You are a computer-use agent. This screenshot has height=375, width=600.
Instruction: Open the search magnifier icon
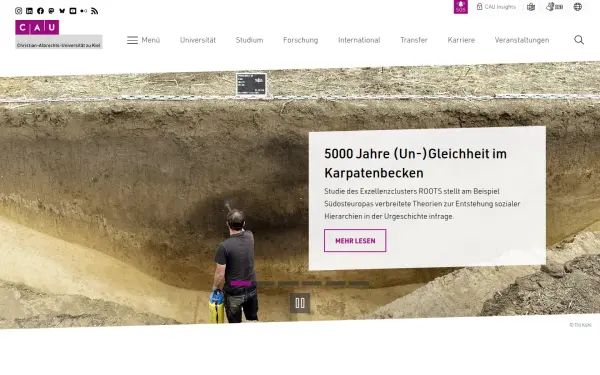(x=579, y=40)
